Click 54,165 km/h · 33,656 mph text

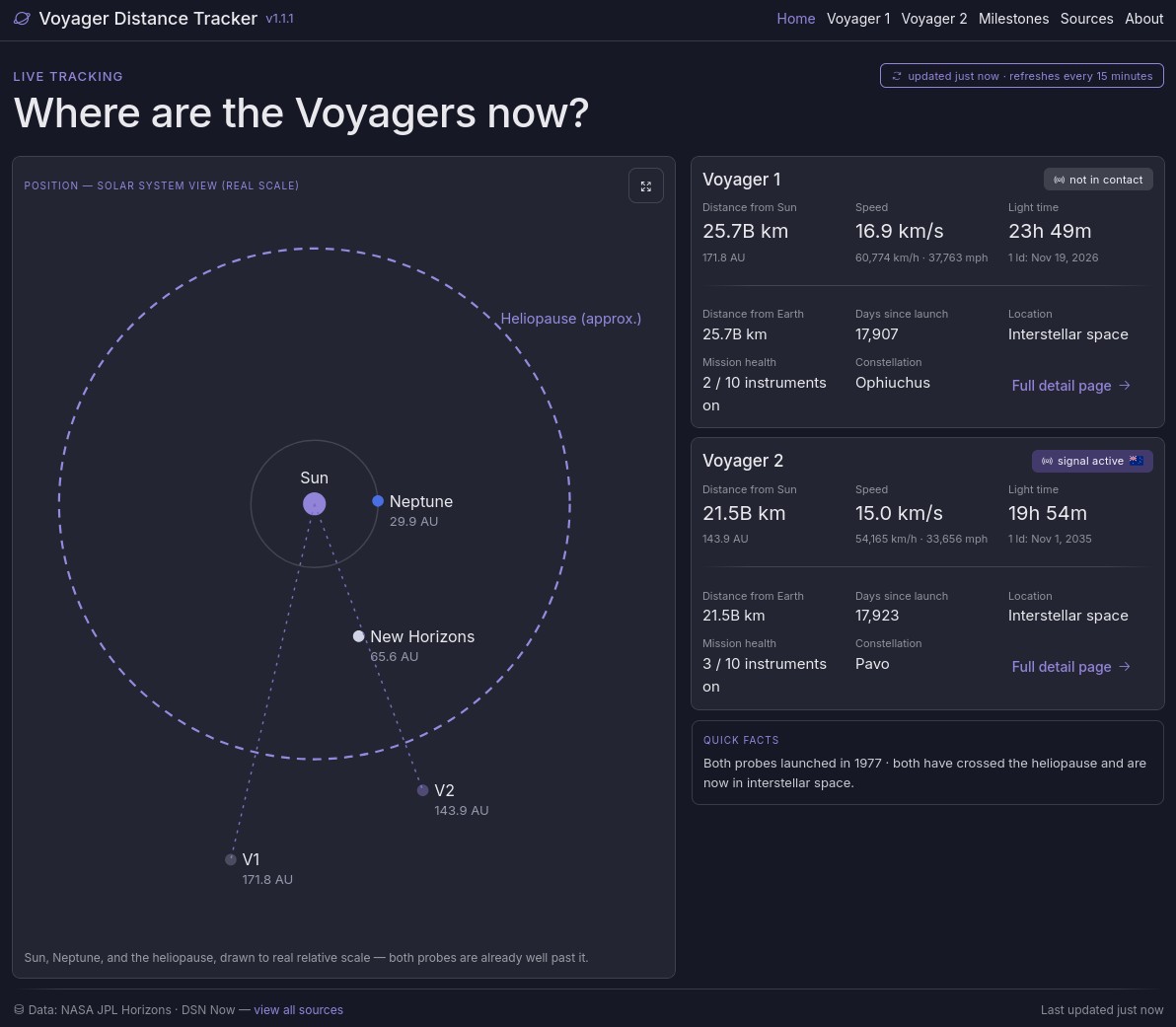pyautogui.click(x=921, y=539)
